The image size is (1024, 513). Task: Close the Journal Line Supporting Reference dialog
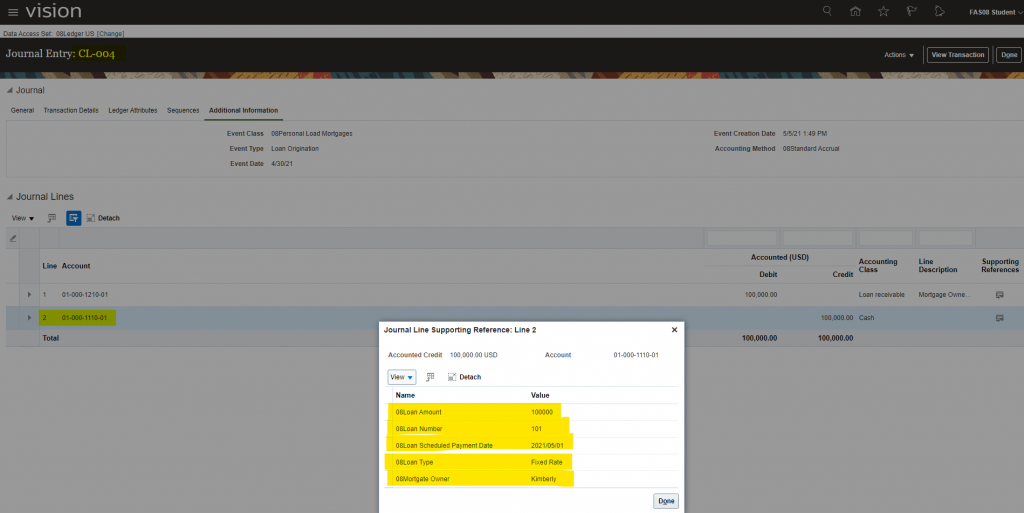tap(674, 329)
